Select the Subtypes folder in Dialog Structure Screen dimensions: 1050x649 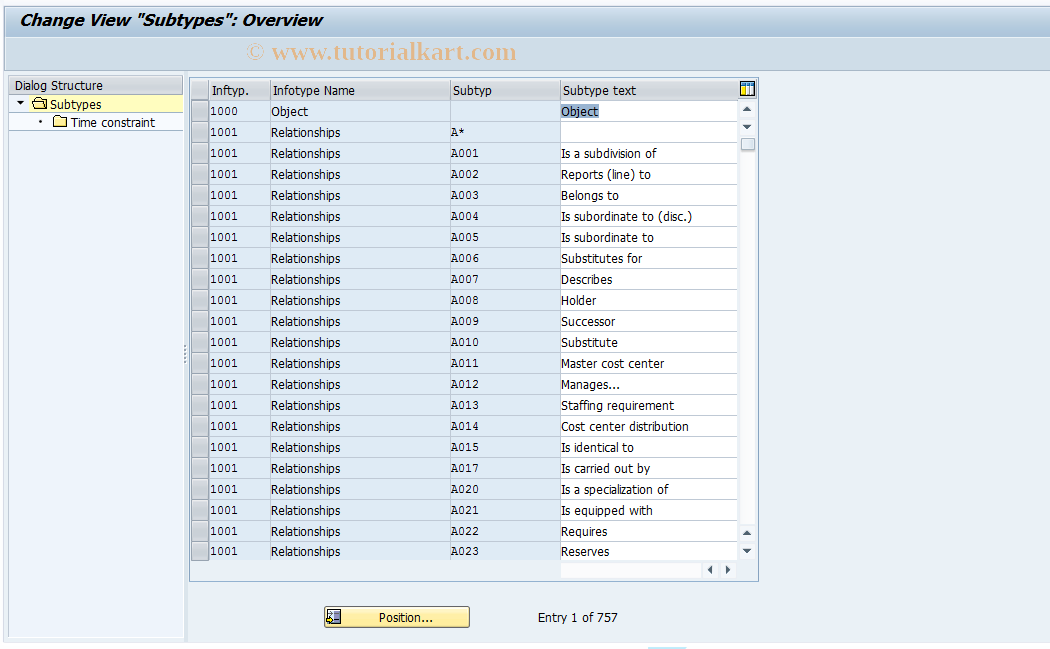(x=76, y=104)
